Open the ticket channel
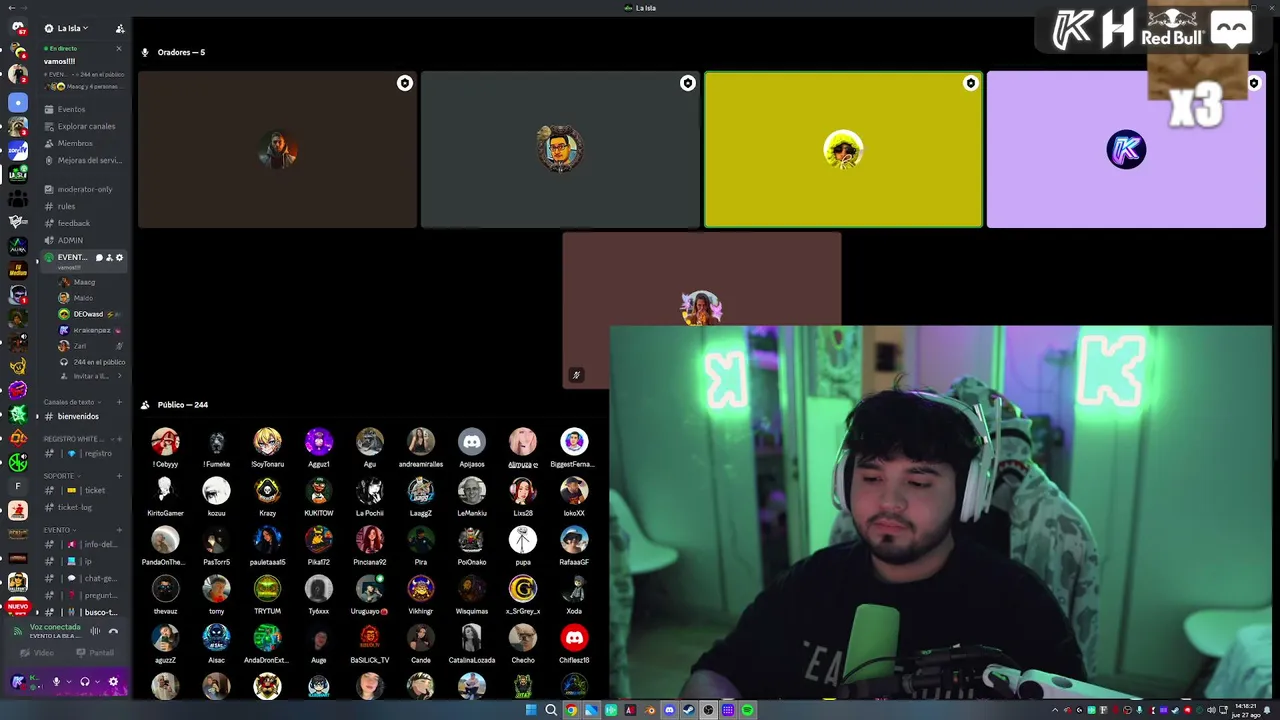This screenshot has width=1280, height=720. pos(83,490)
